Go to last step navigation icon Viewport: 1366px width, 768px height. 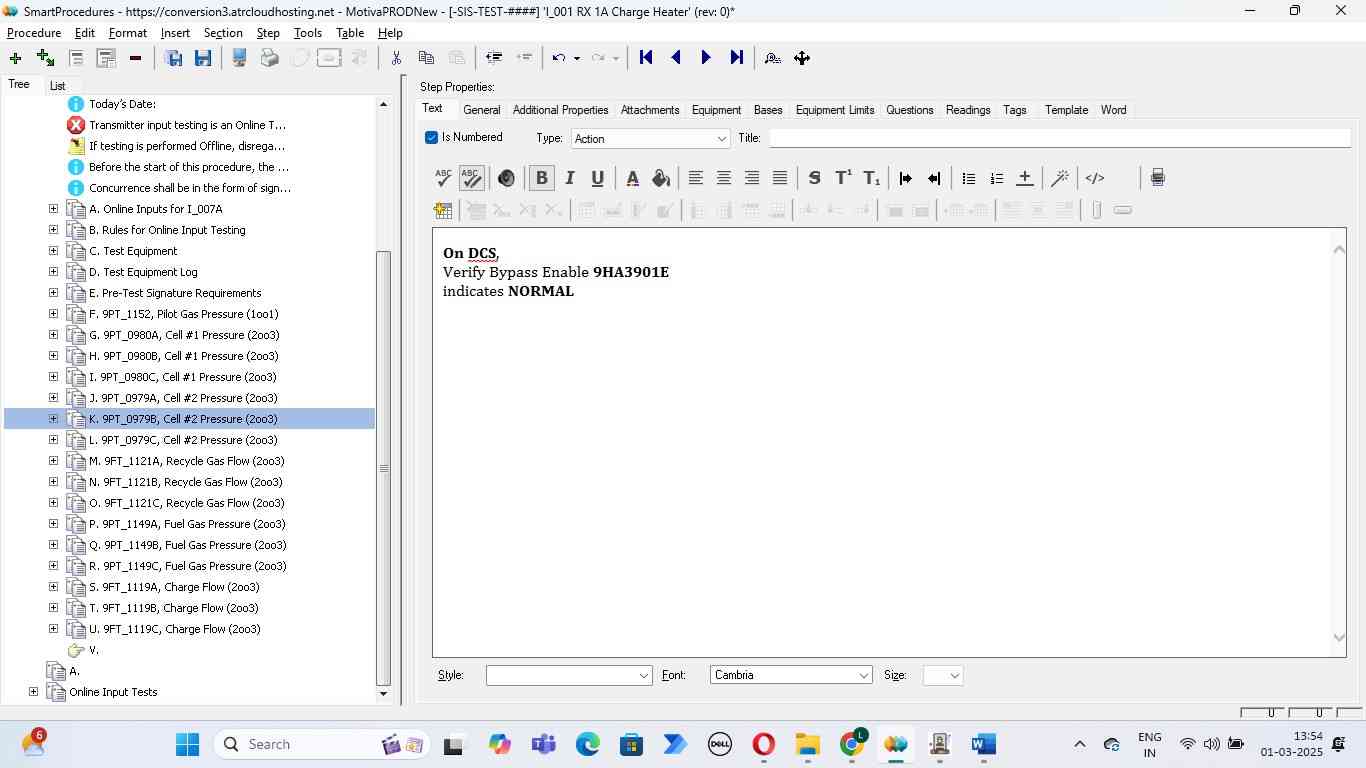(x=737, y=58)
